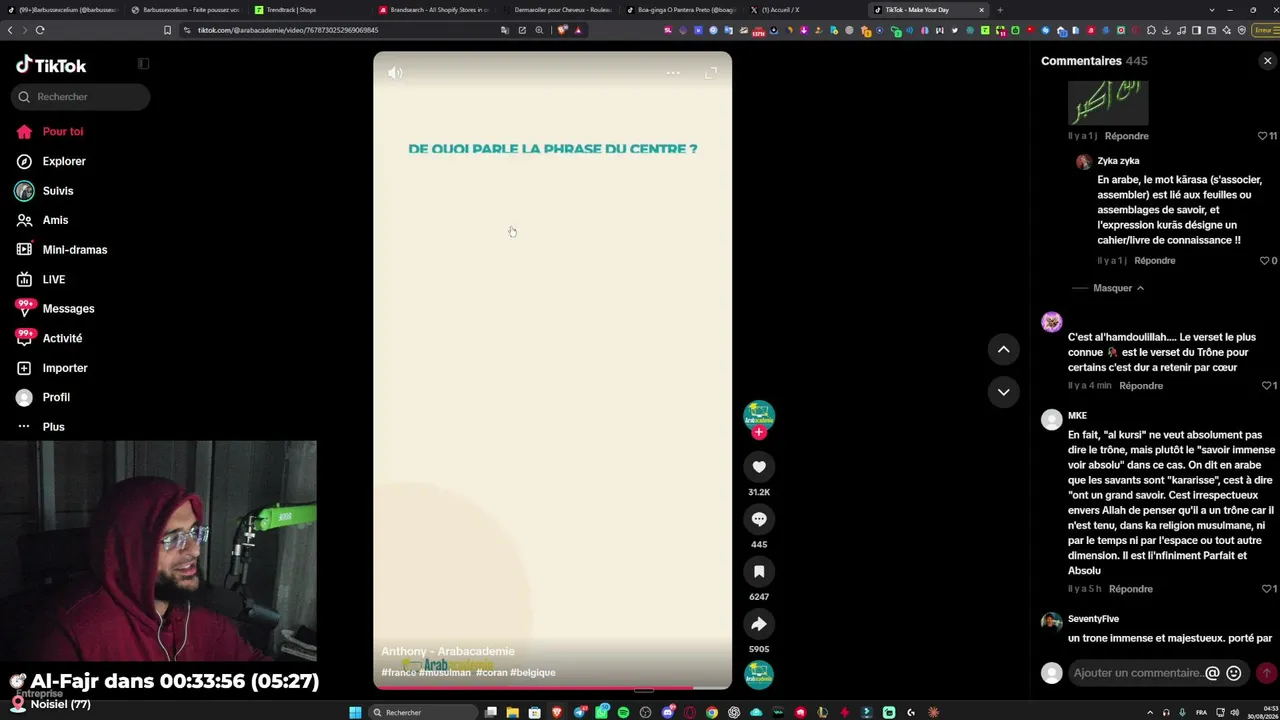1280x720 pixels.
Task: Open Spotify from the taskbar
Action: pyautogui.click(x=623, y=712)
